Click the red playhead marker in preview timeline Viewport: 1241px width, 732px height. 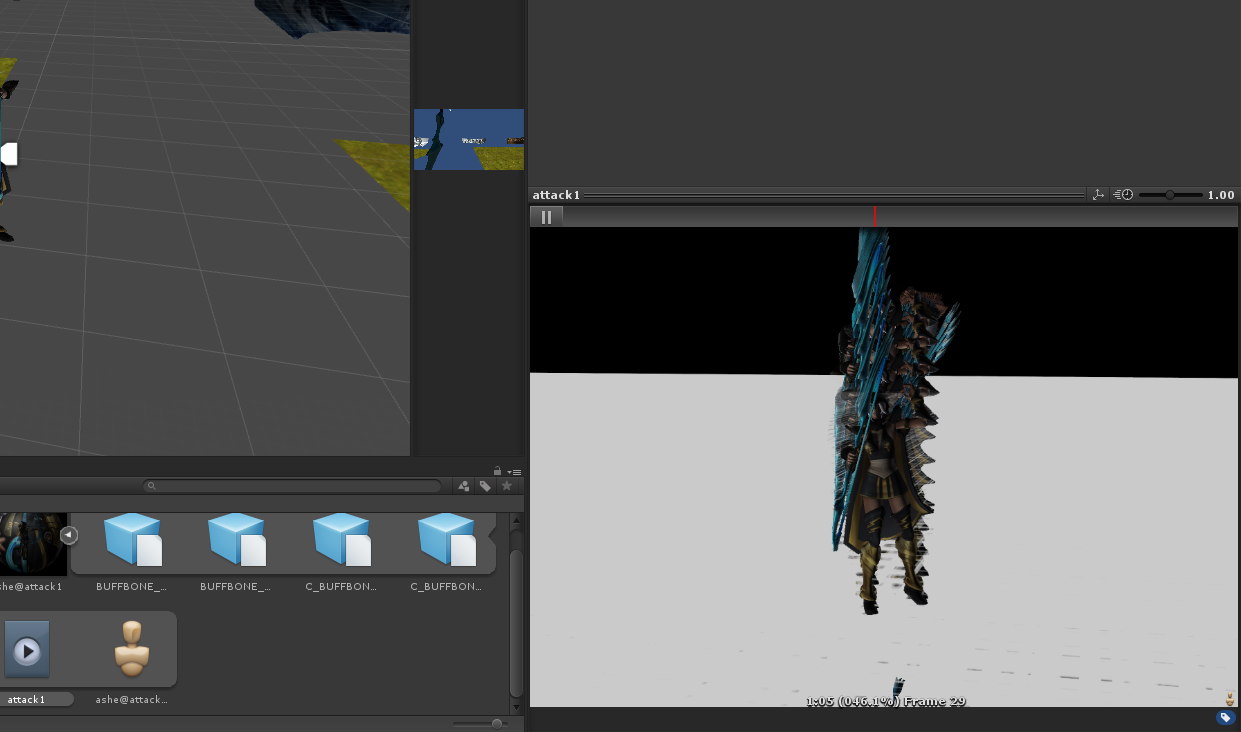(875, 216)
